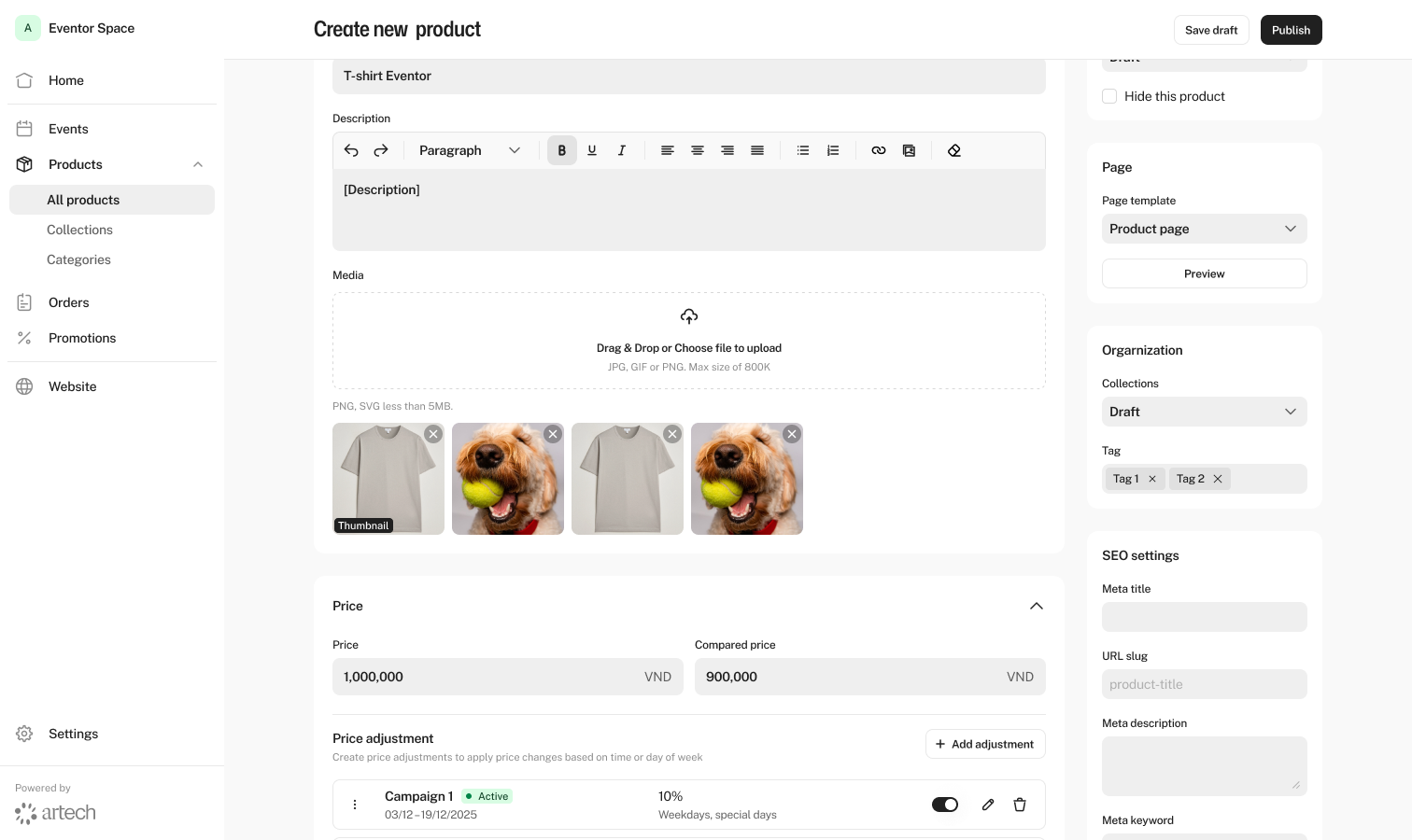
Task: Open the Page template dropdown
Action: [1204, 229]
